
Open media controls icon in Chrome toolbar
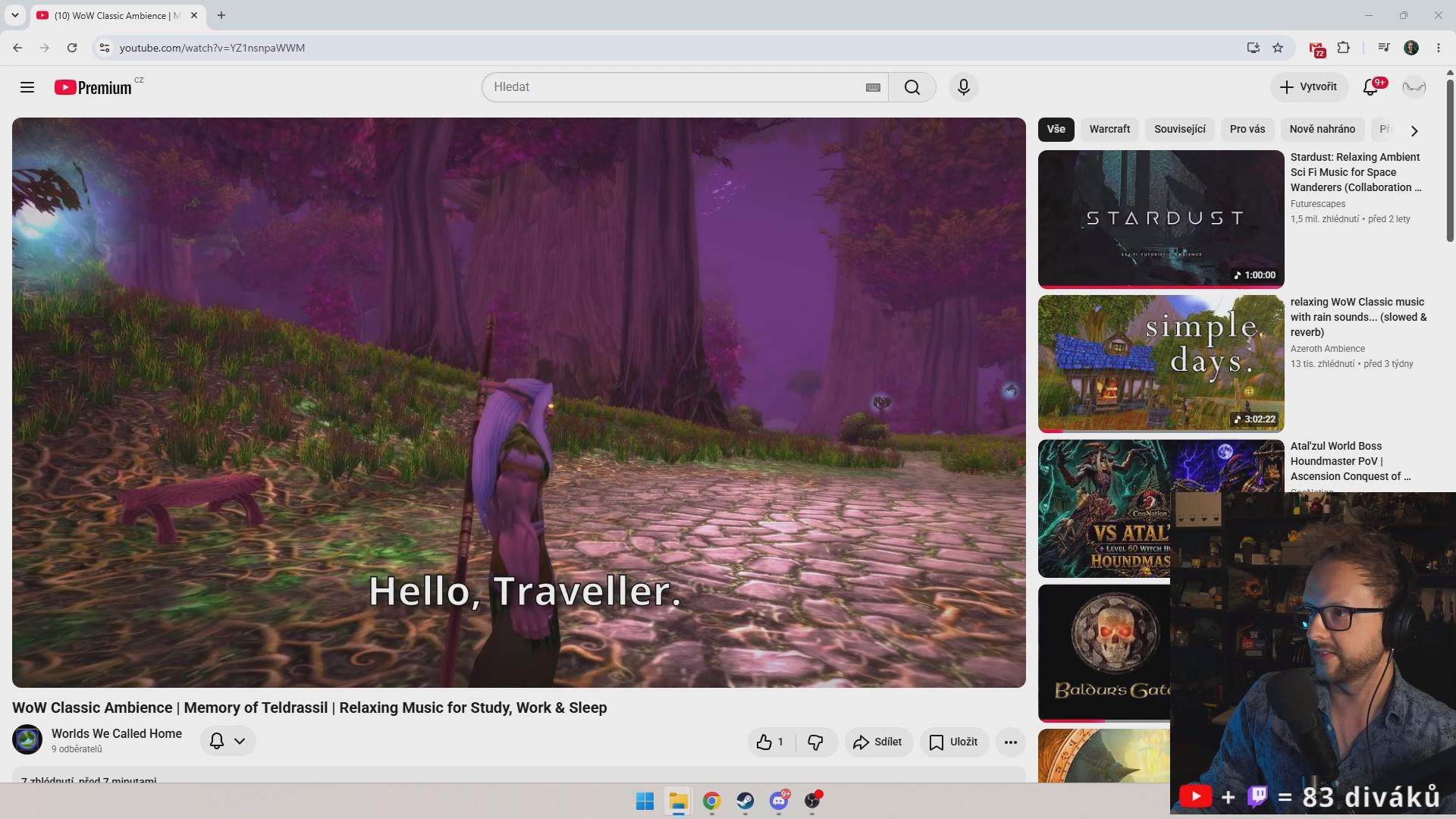pos(1384,48)
